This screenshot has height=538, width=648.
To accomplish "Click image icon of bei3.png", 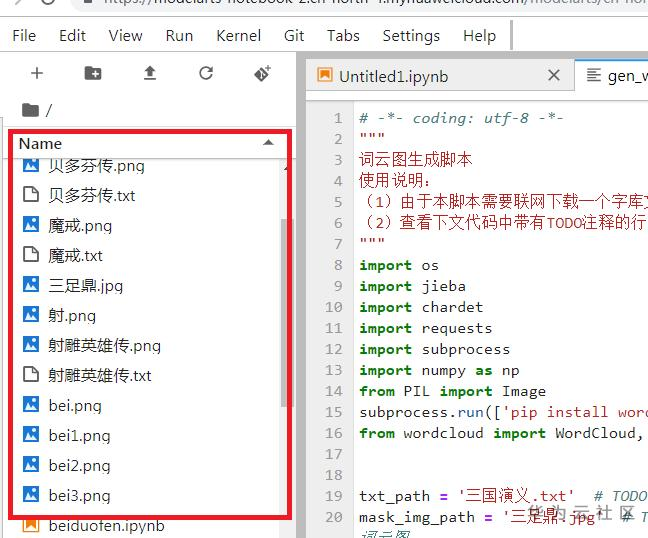I will (31, 494).
